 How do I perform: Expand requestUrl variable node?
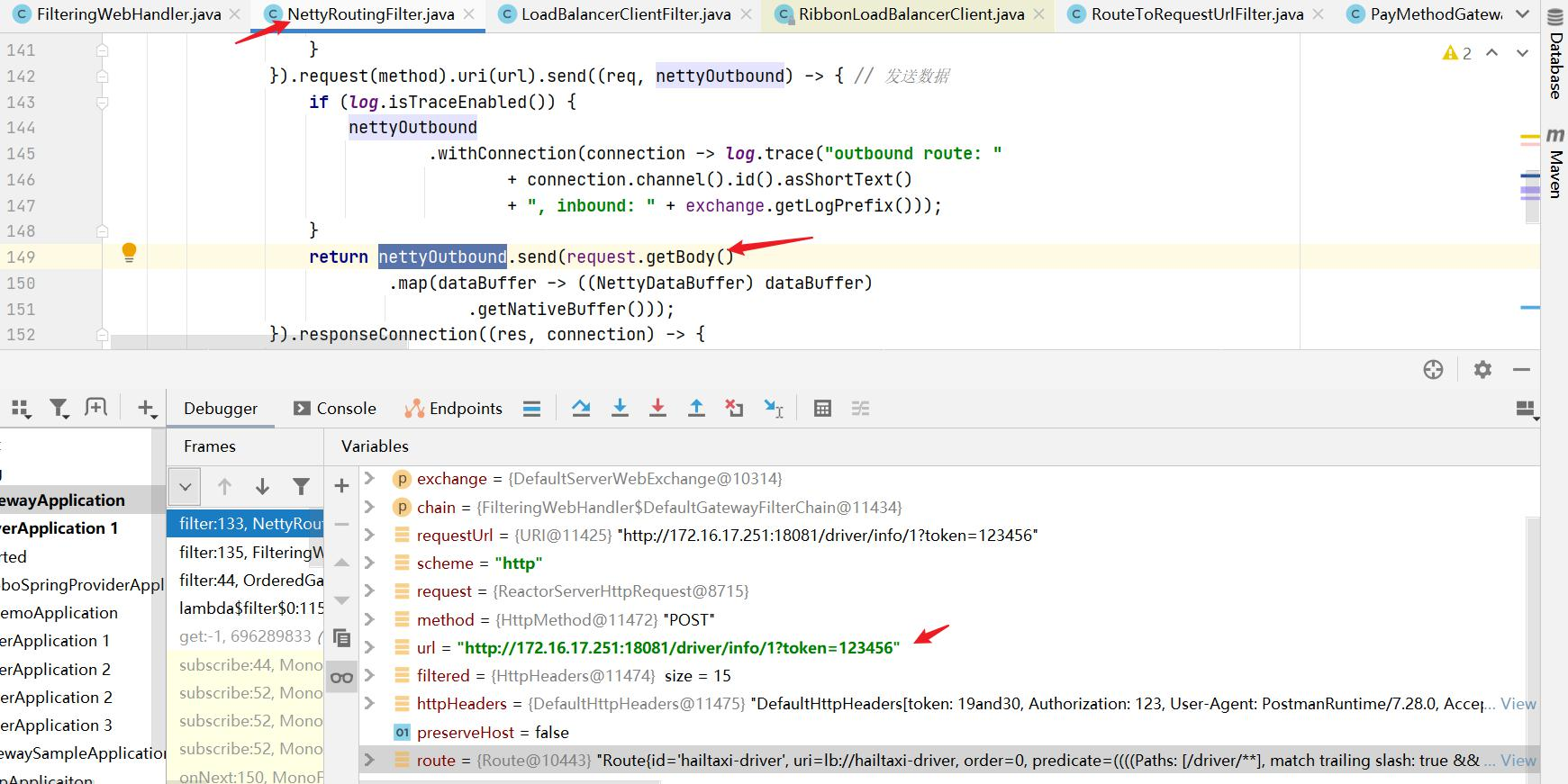click(369, 535)
